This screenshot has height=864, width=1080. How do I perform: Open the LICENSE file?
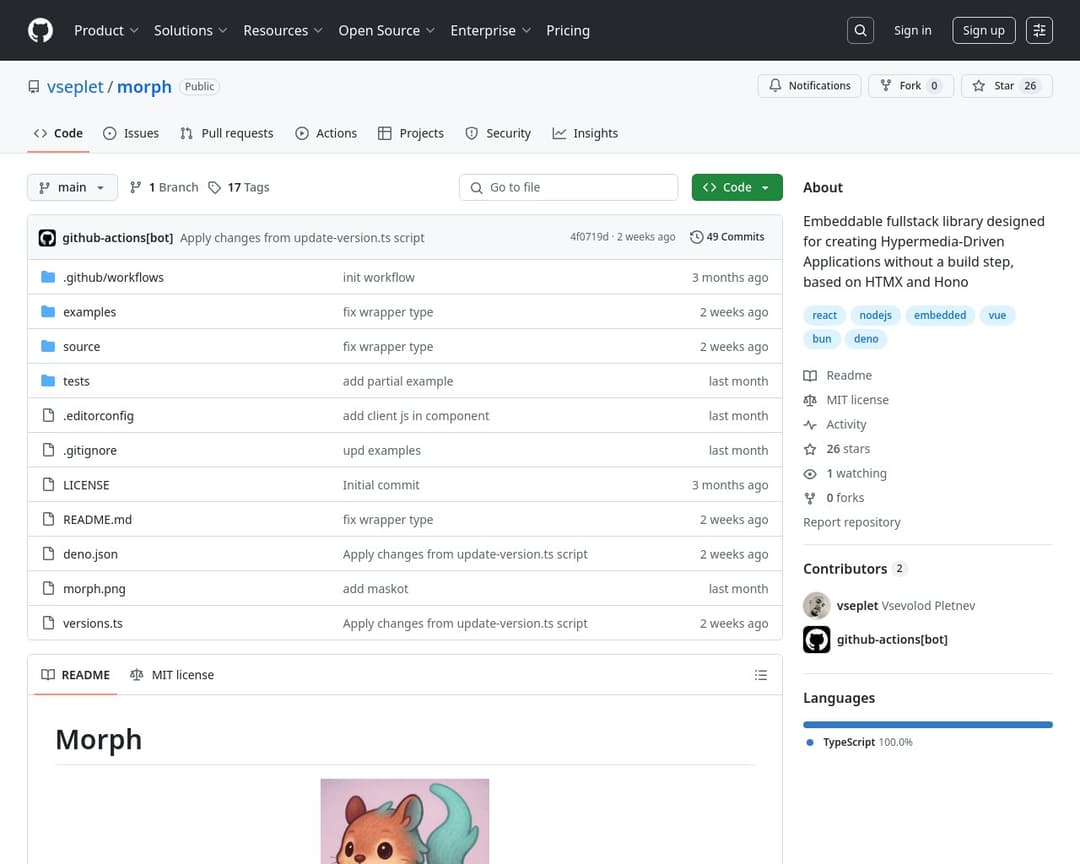point(86,484)
